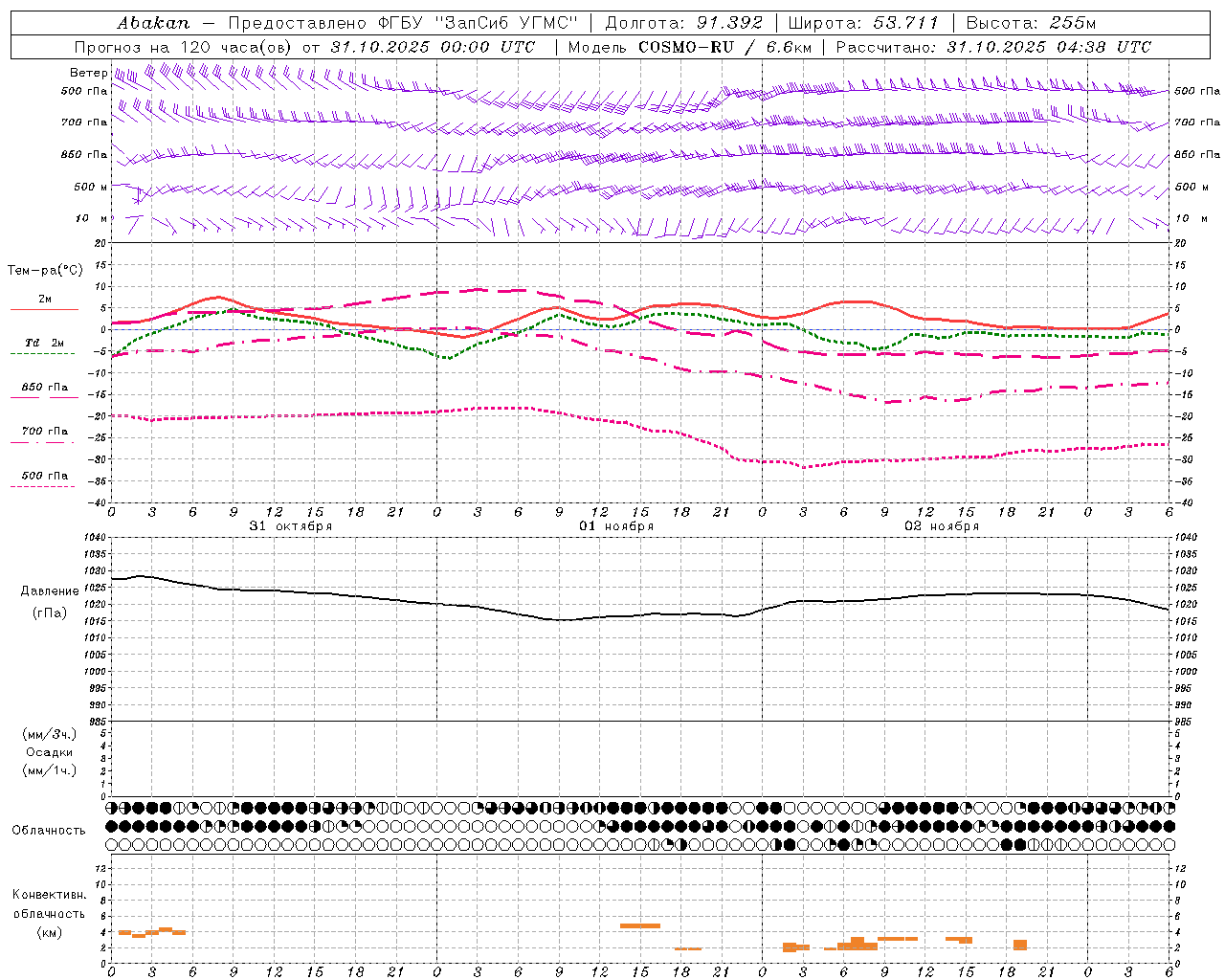
Task: Click the "31 октября" date label
Action: pyautogui.click(x=290, y=525)
